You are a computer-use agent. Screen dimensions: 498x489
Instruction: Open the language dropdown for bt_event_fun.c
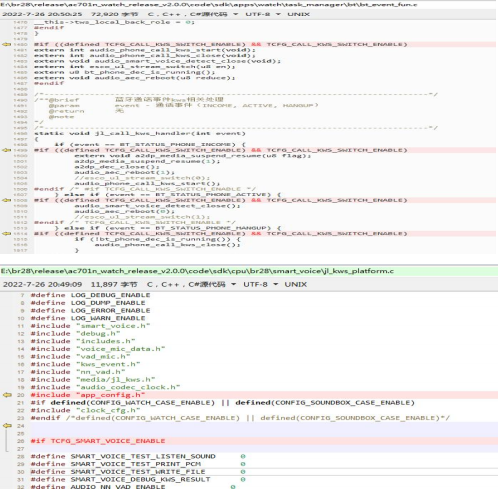click(x=236, y=14)
